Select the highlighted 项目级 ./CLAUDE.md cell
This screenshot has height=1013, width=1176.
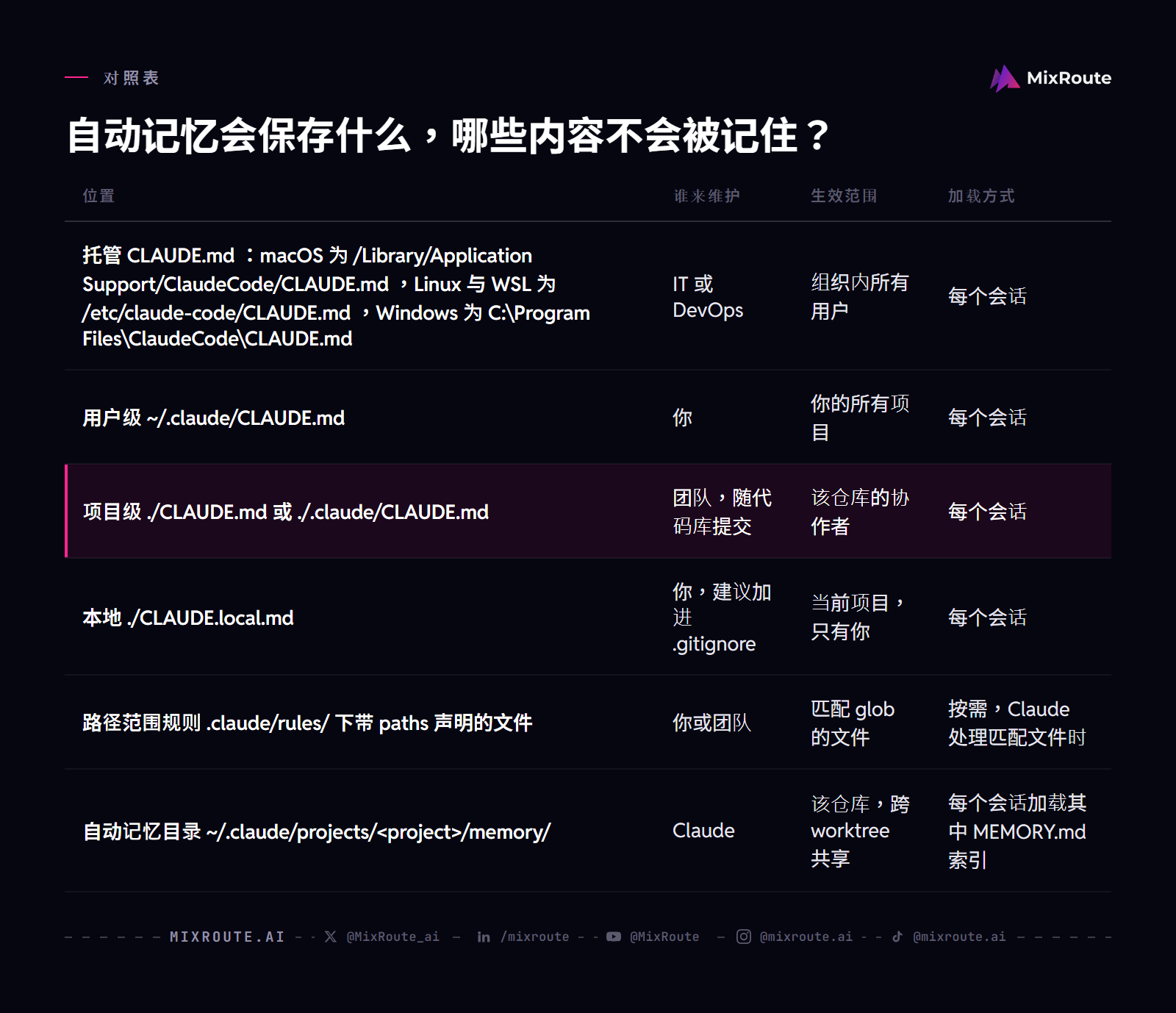(x=286, y=512)
